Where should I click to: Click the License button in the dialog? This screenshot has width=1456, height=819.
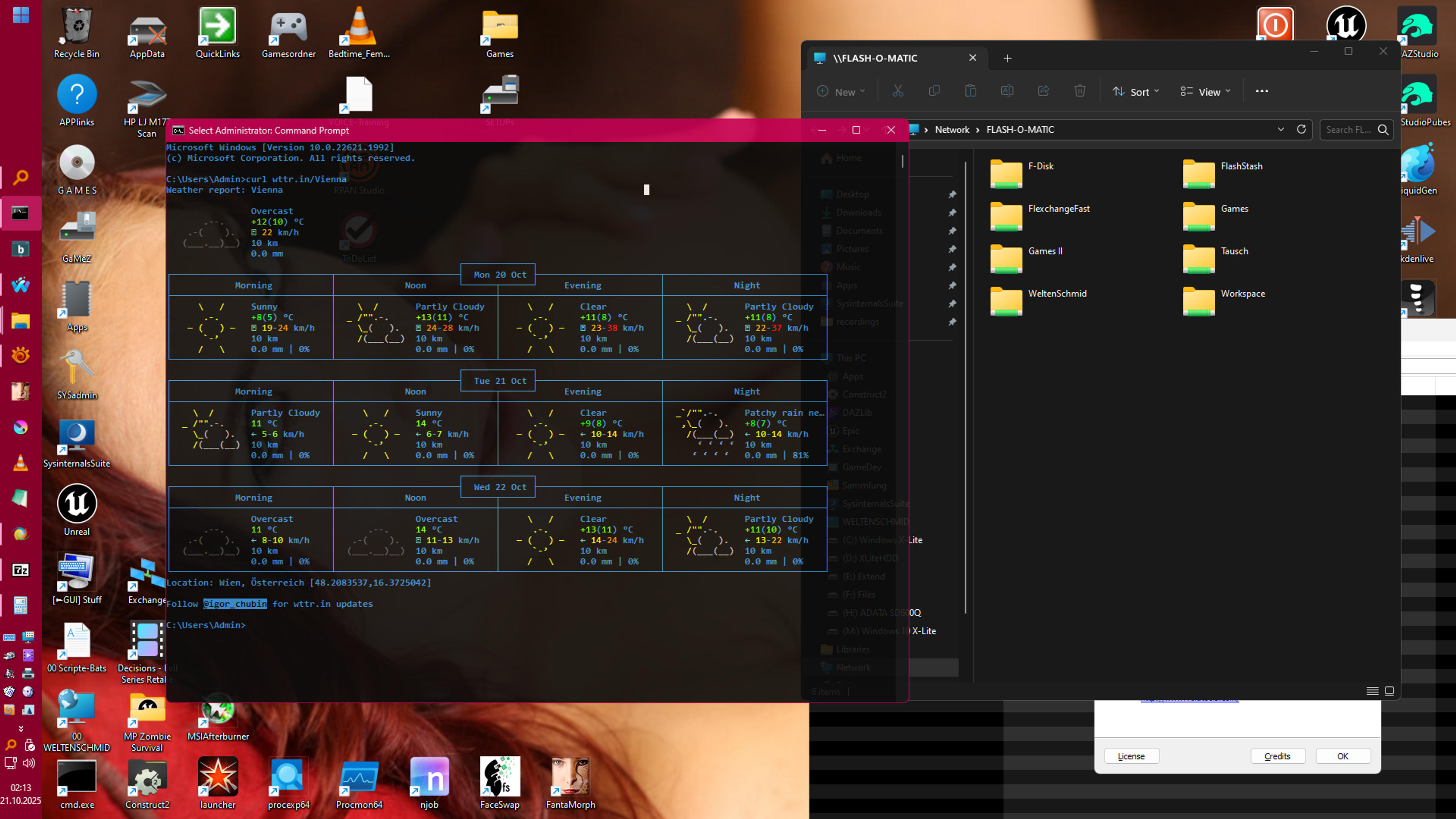pyautogui.click(x=1131, y=756)
